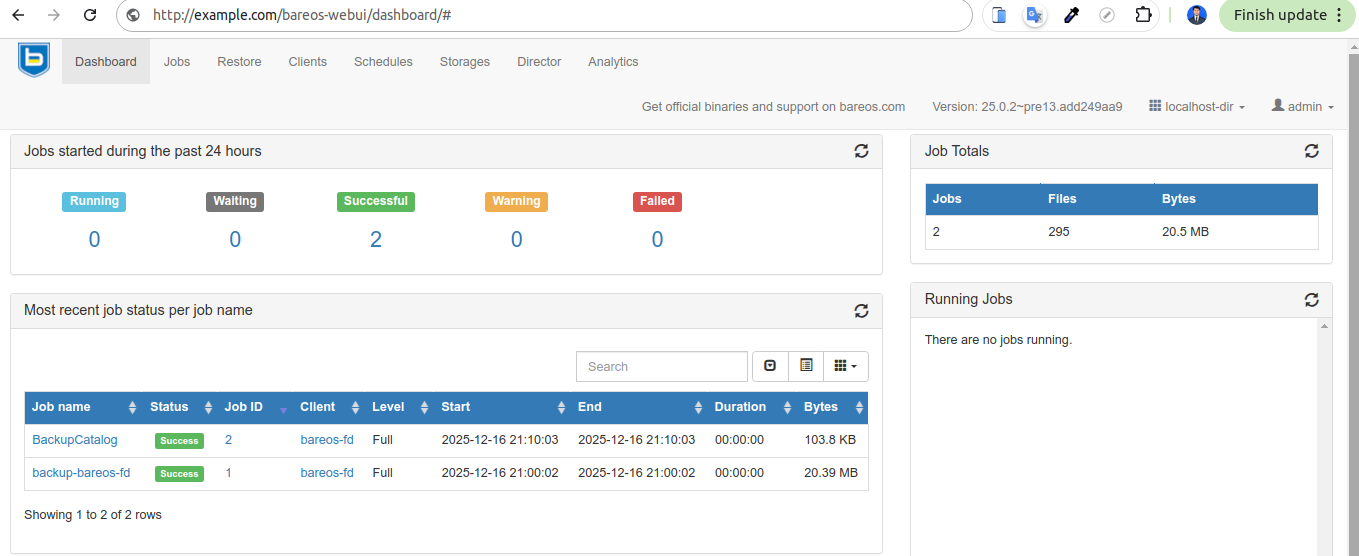Click the Success badge in backup-bareos-fd row
The image size is (1359, 556).
click(x=179, y=474)
